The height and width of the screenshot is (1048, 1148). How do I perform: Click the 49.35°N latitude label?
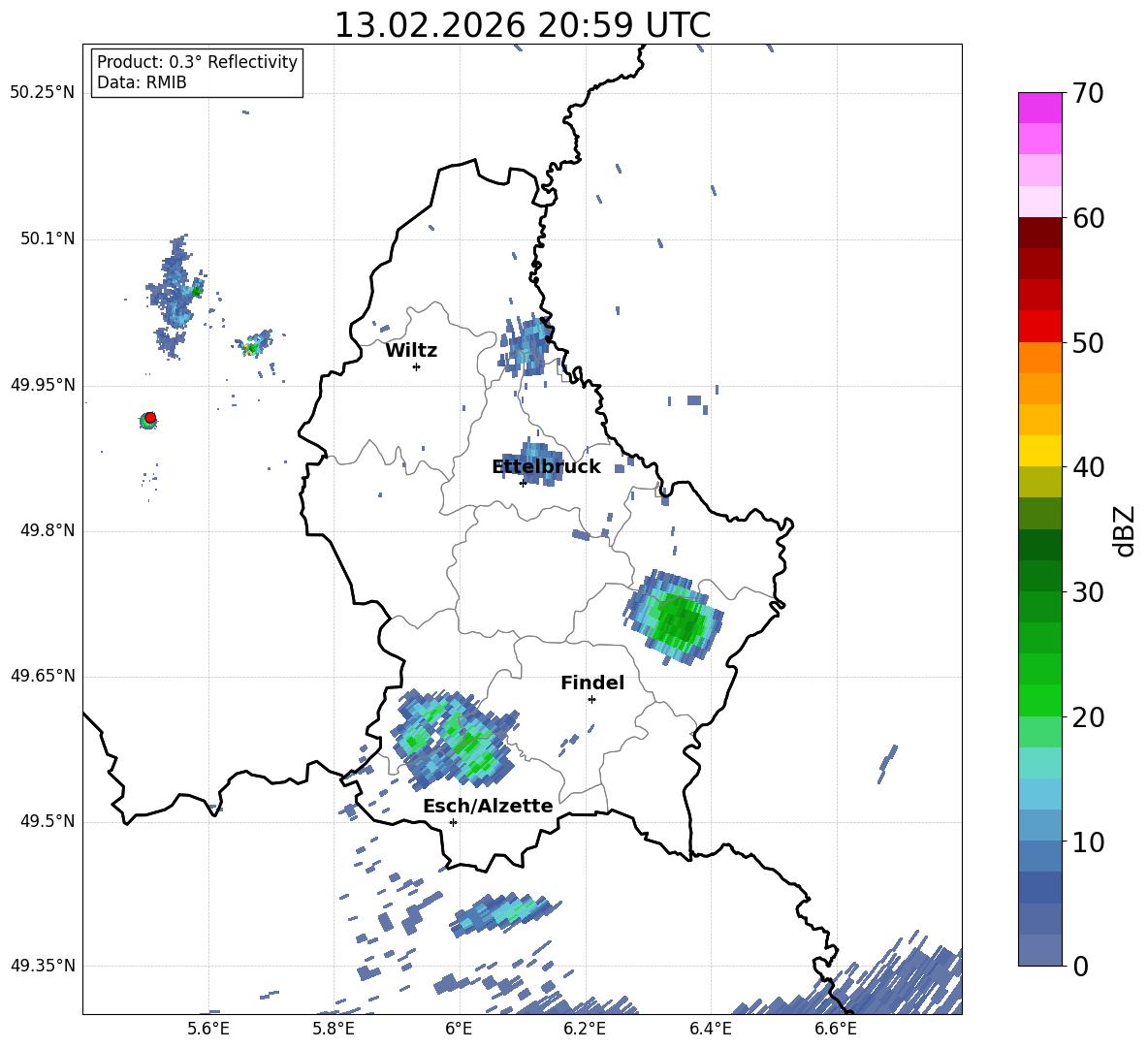pyautogui.click(x=43, y=966)
